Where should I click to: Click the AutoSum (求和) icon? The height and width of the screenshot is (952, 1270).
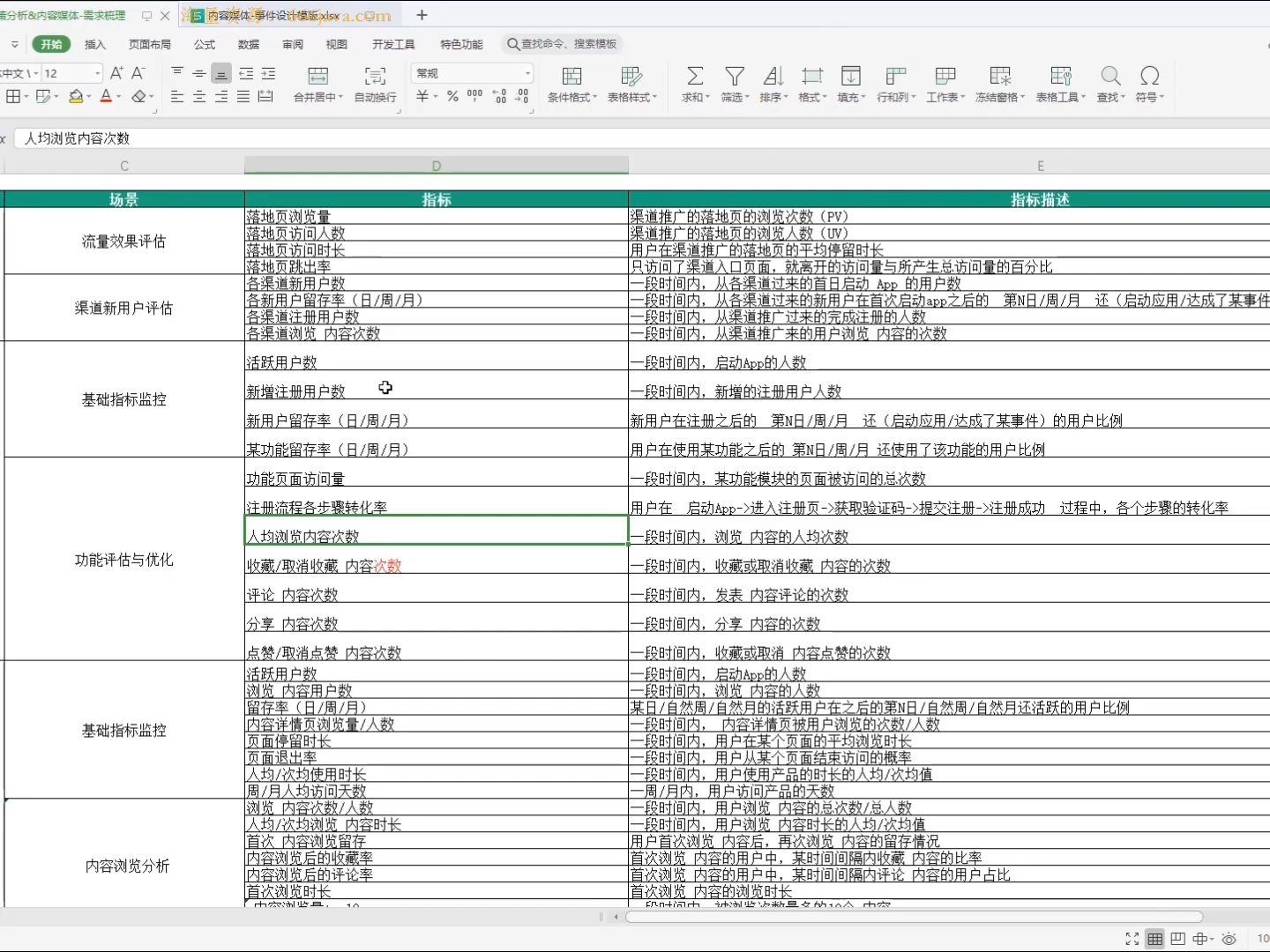coord(695,76)
